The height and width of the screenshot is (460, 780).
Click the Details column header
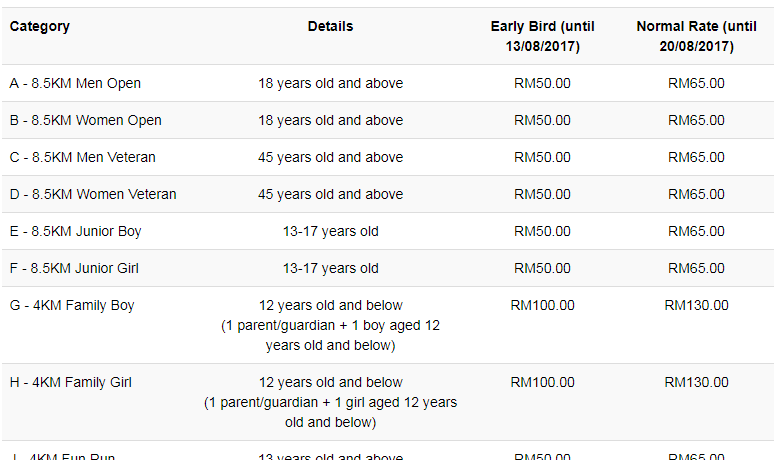click(x=330, y=27)
